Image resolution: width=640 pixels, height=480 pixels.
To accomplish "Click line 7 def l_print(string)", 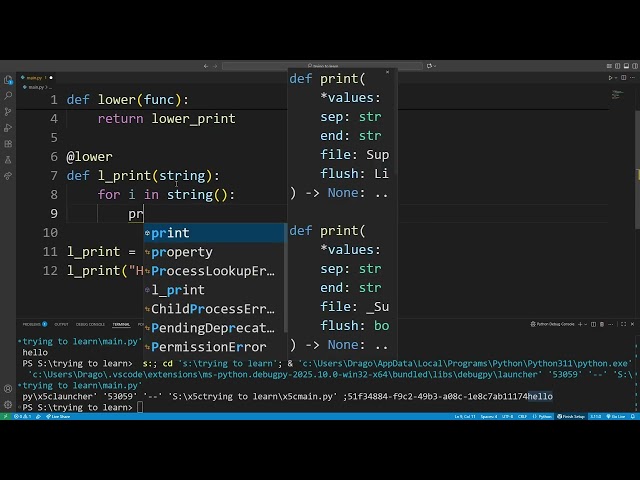I will pos(143,176).
